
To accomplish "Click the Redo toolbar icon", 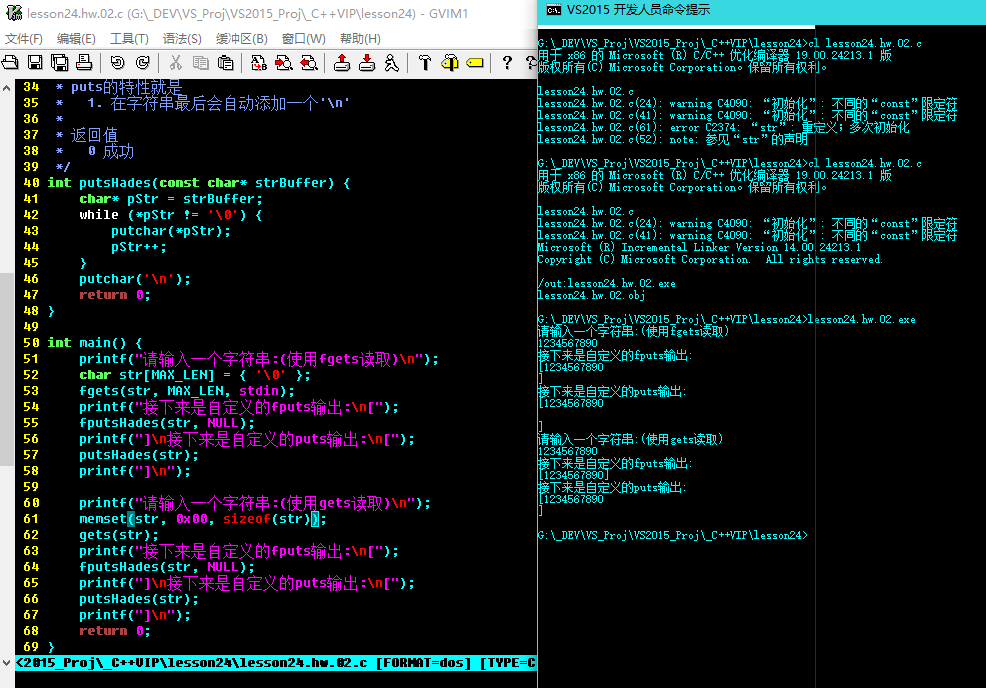I will pos(142,63).
